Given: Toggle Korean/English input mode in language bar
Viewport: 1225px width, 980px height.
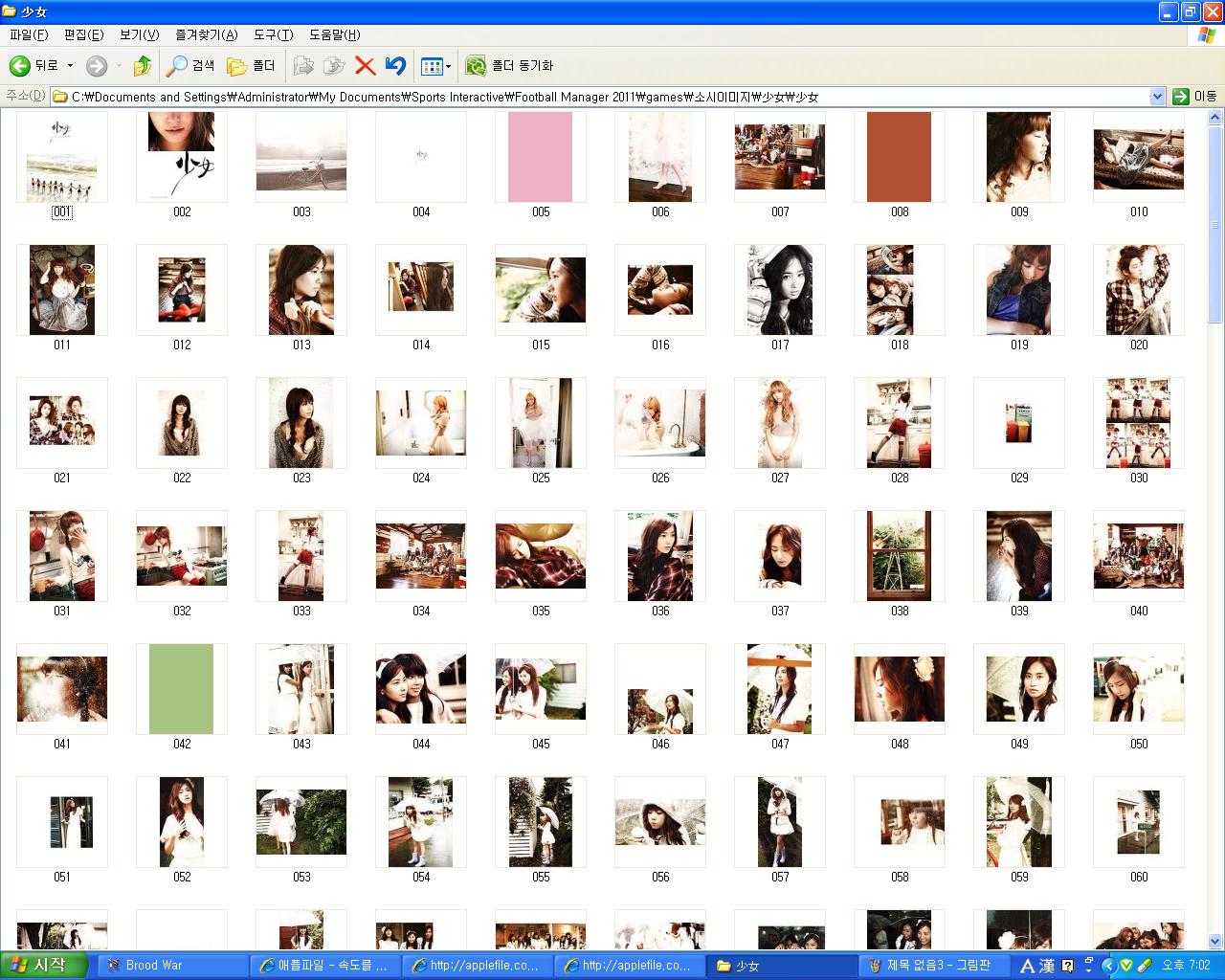Looking at the screenshot, I should coord(1027,966).
